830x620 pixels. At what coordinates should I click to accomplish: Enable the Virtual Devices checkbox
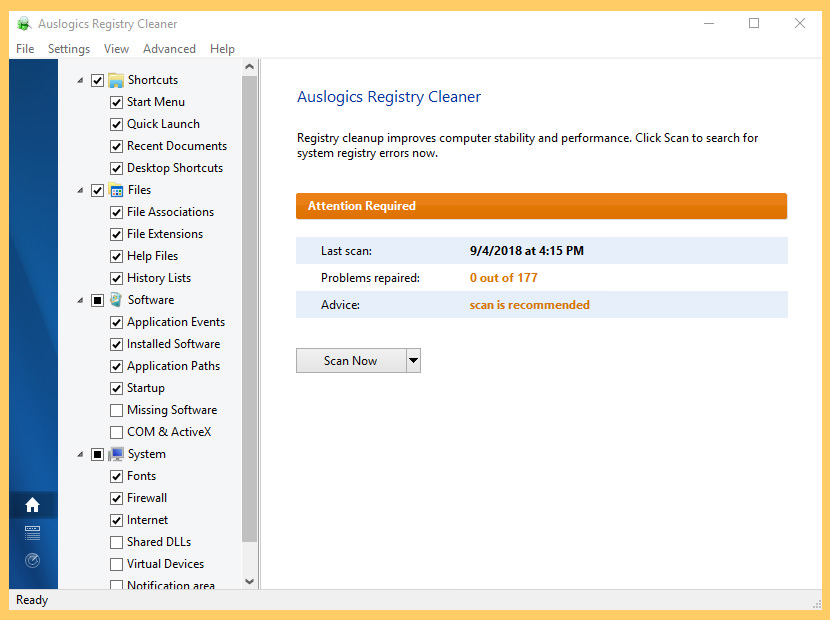(116, 564)
